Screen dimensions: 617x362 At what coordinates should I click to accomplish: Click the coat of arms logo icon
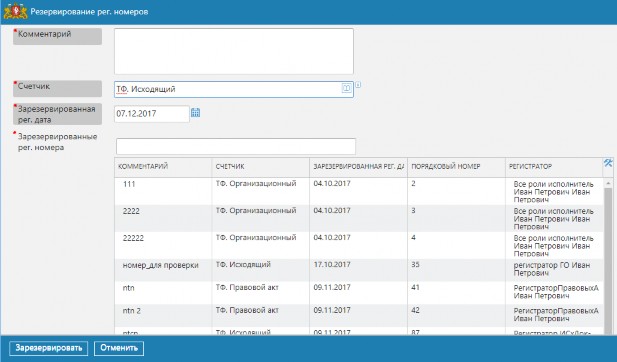15,11
